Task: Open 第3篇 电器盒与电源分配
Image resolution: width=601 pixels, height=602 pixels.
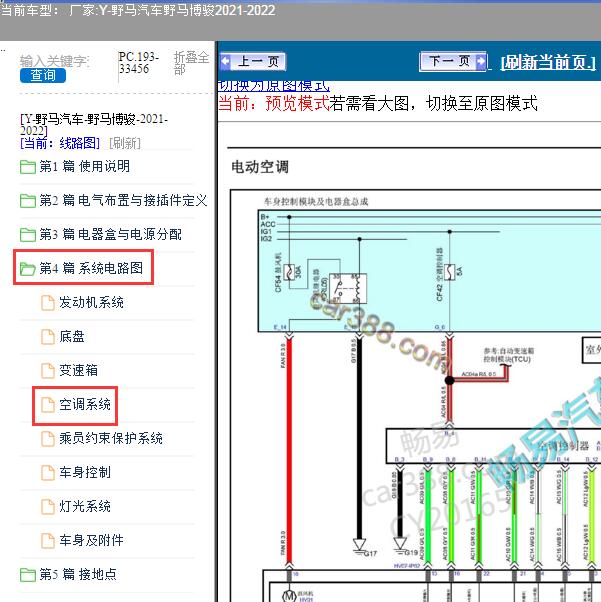Action: point(111,234)
